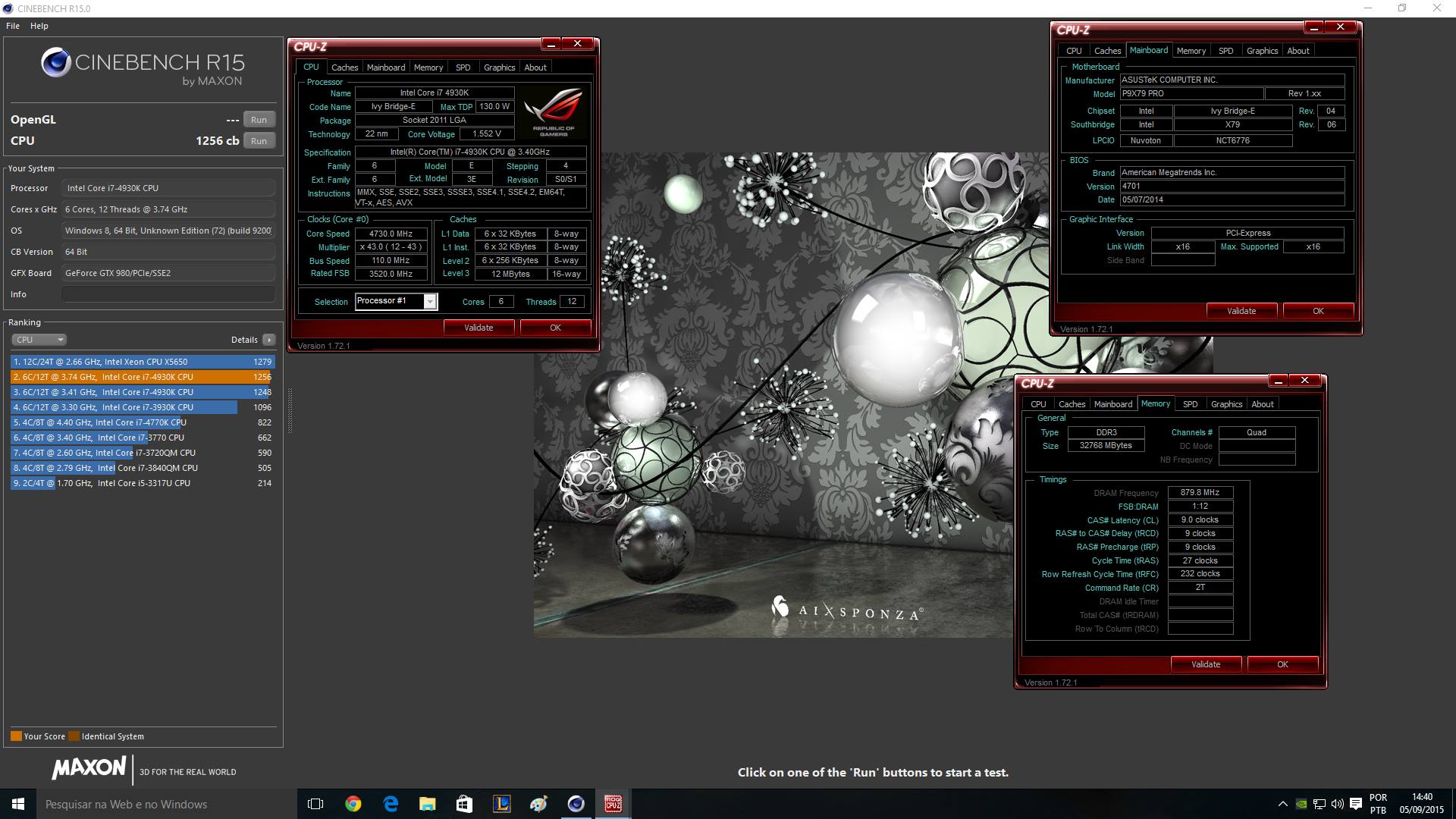Select Xeon X5650 ranking row
The width and height of the screenshot is (1456, 819).
pos(143,362)
